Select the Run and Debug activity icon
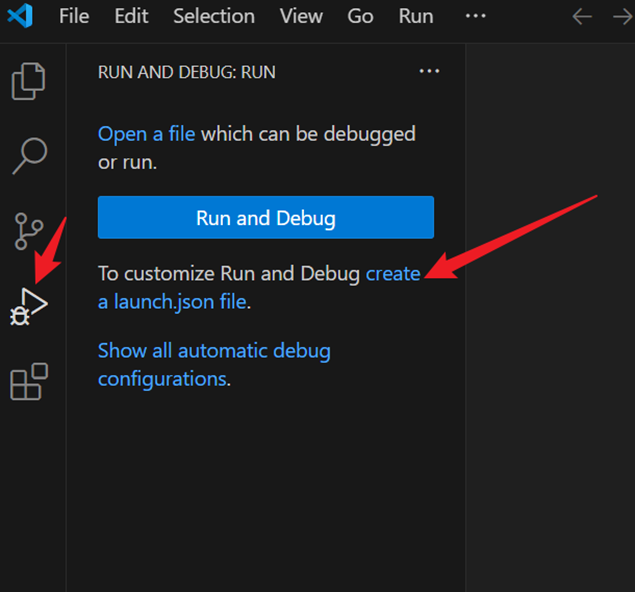The width and height of the screenshot is (635, 592). click(x=28, y=307)
